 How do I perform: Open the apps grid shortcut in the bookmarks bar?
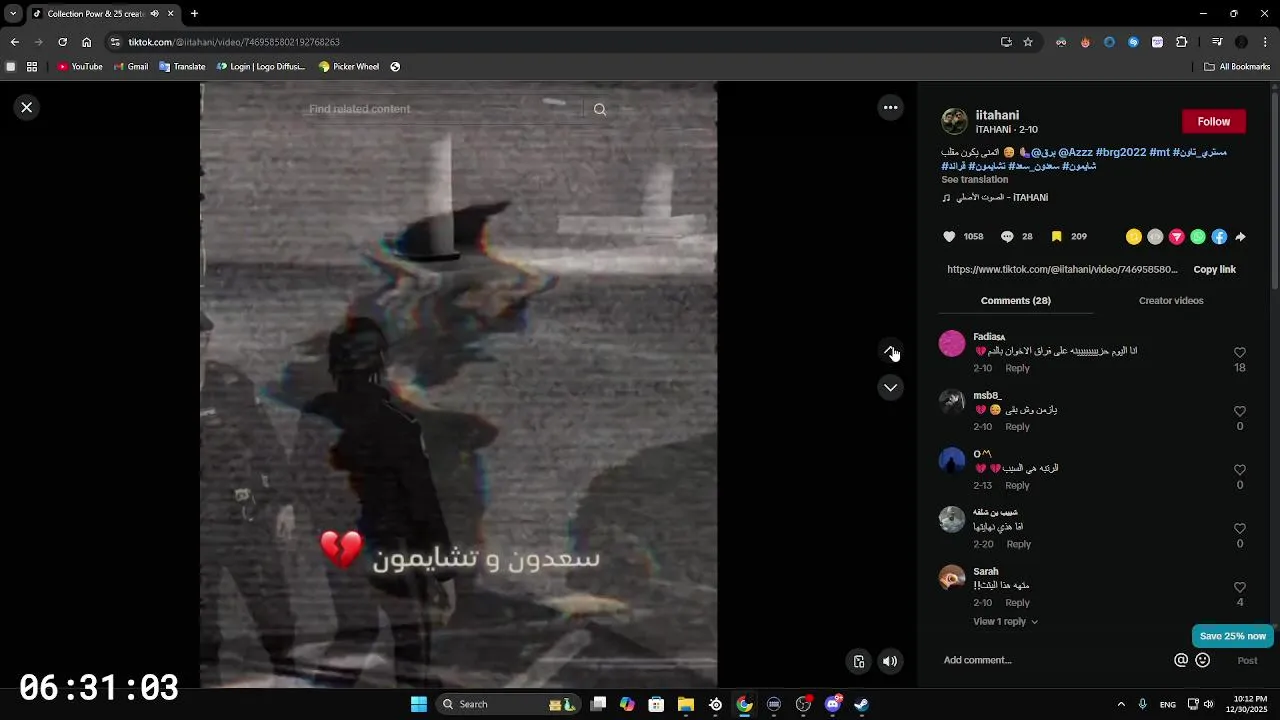[32, 67]
